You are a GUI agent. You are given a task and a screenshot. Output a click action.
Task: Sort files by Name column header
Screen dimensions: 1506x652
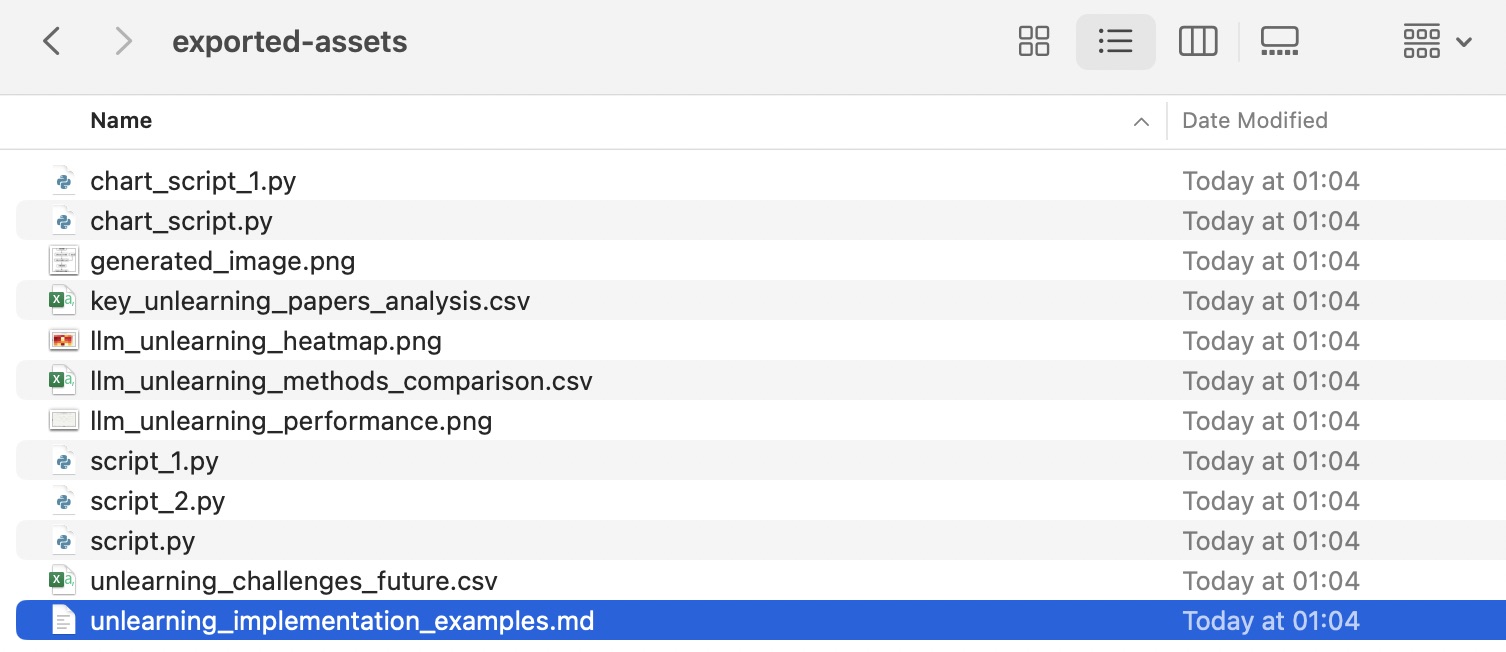click(121, 121)
